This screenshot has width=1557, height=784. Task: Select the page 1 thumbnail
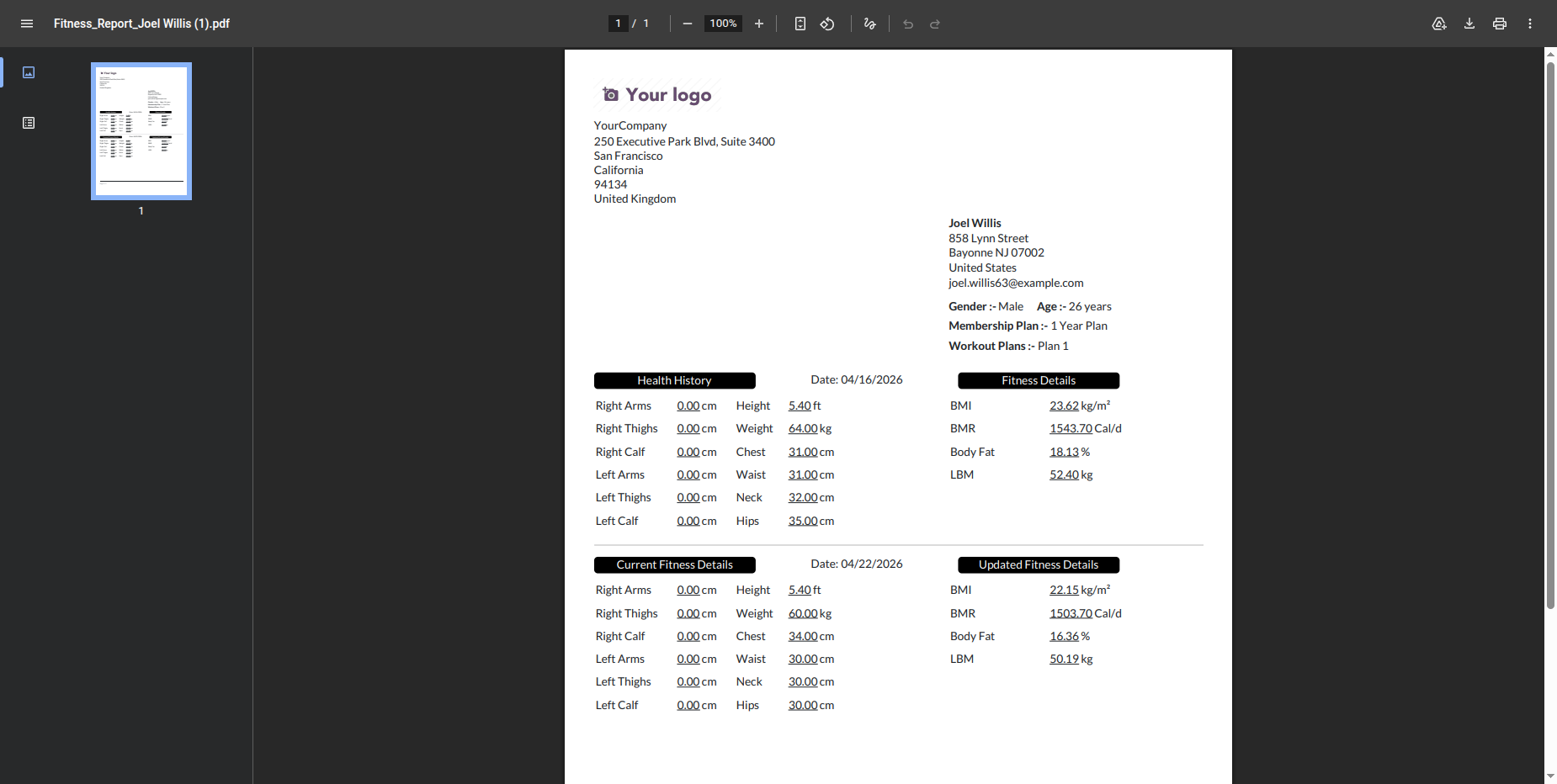pyautogui.click(x=141, y=131)
